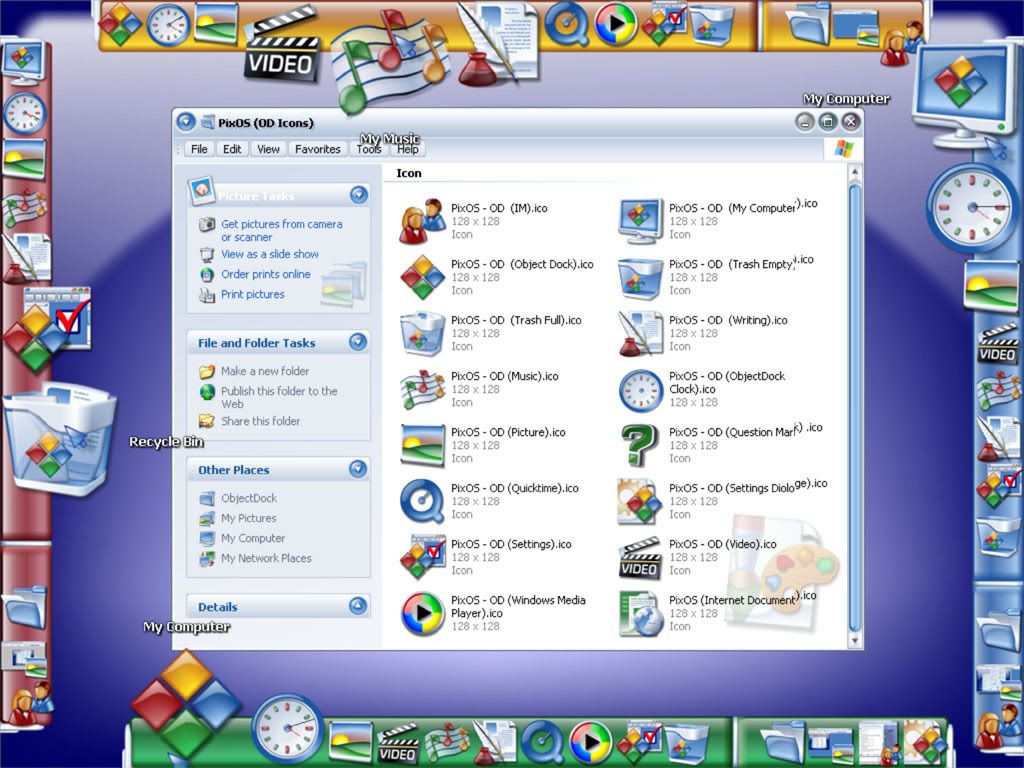
Task: Collapse the Picture Tasks panel
Action: point(359,195)
